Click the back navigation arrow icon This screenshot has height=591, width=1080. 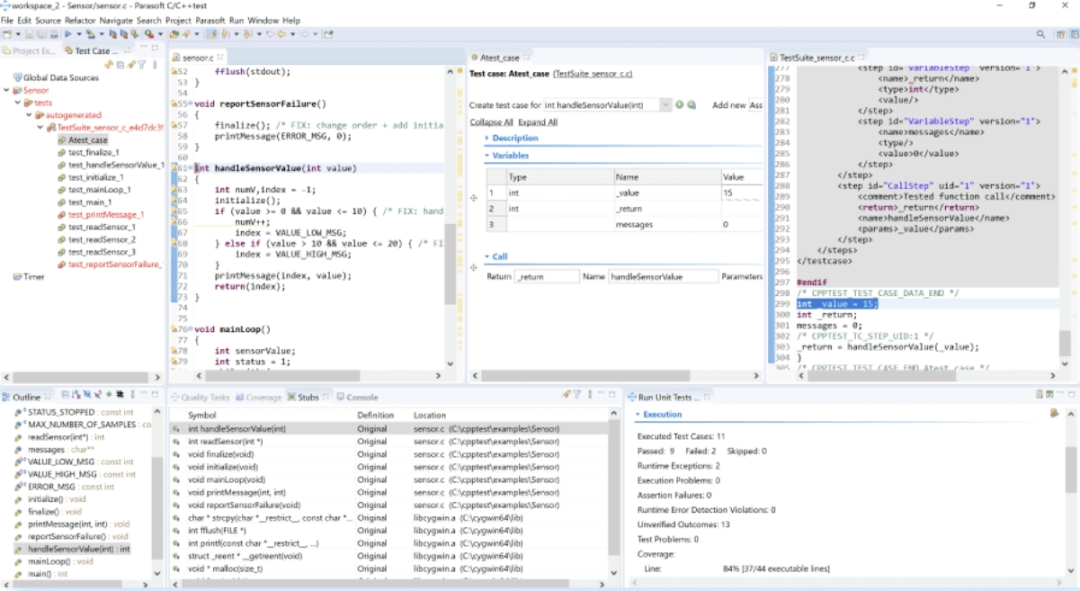click(x=282, y=34)
